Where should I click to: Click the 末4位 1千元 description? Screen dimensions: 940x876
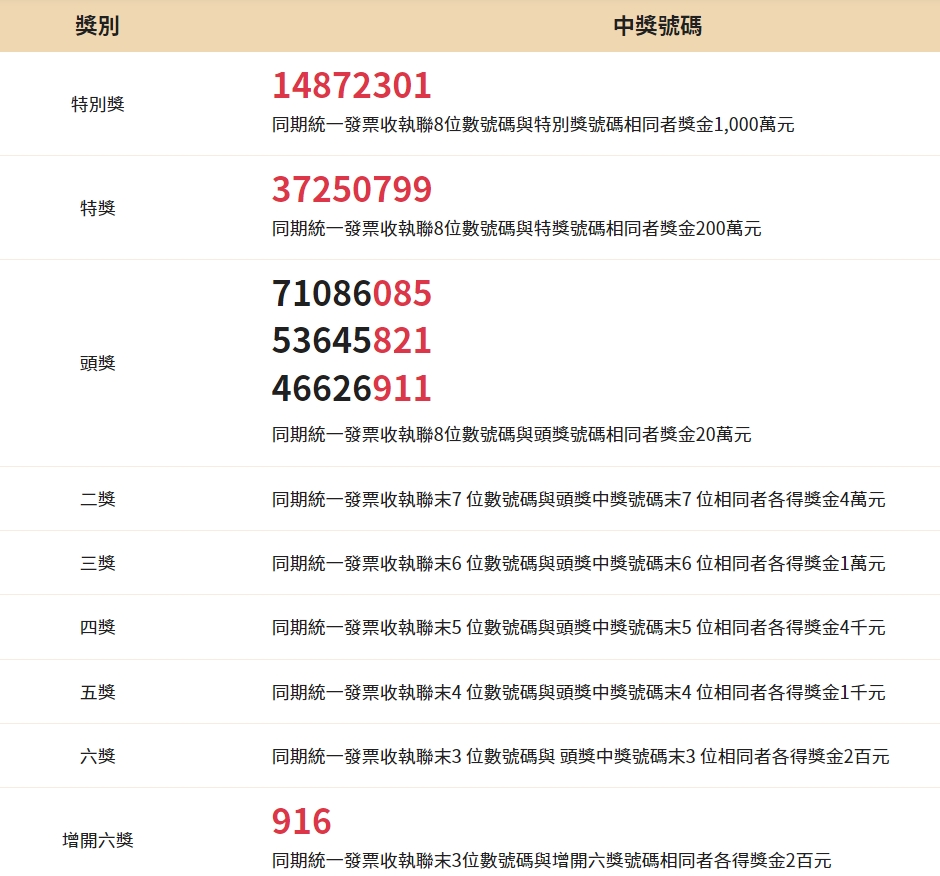579,692
